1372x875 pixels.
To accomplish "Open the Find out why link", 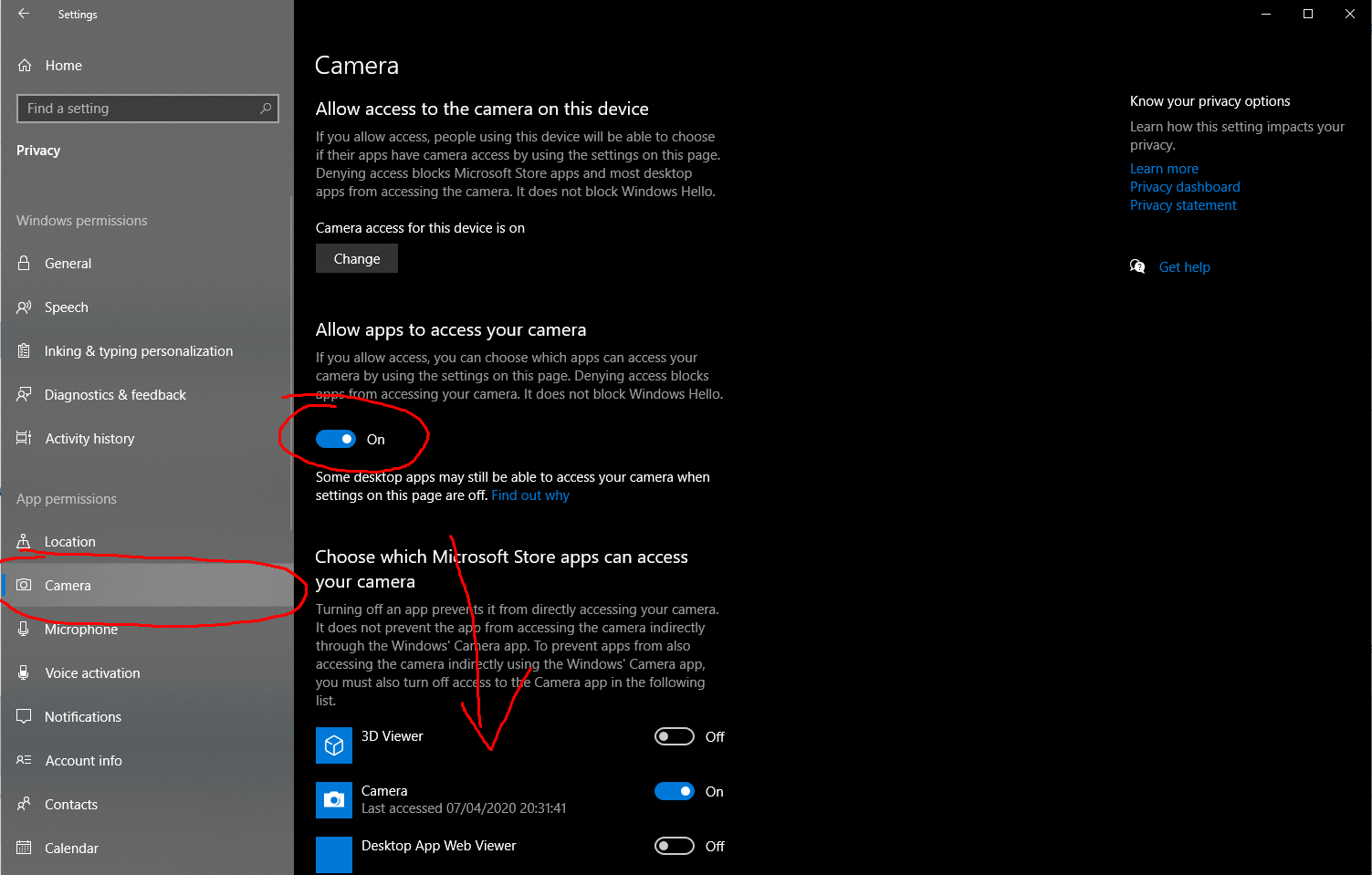I will pyautogui.click(x=530, y=495).
